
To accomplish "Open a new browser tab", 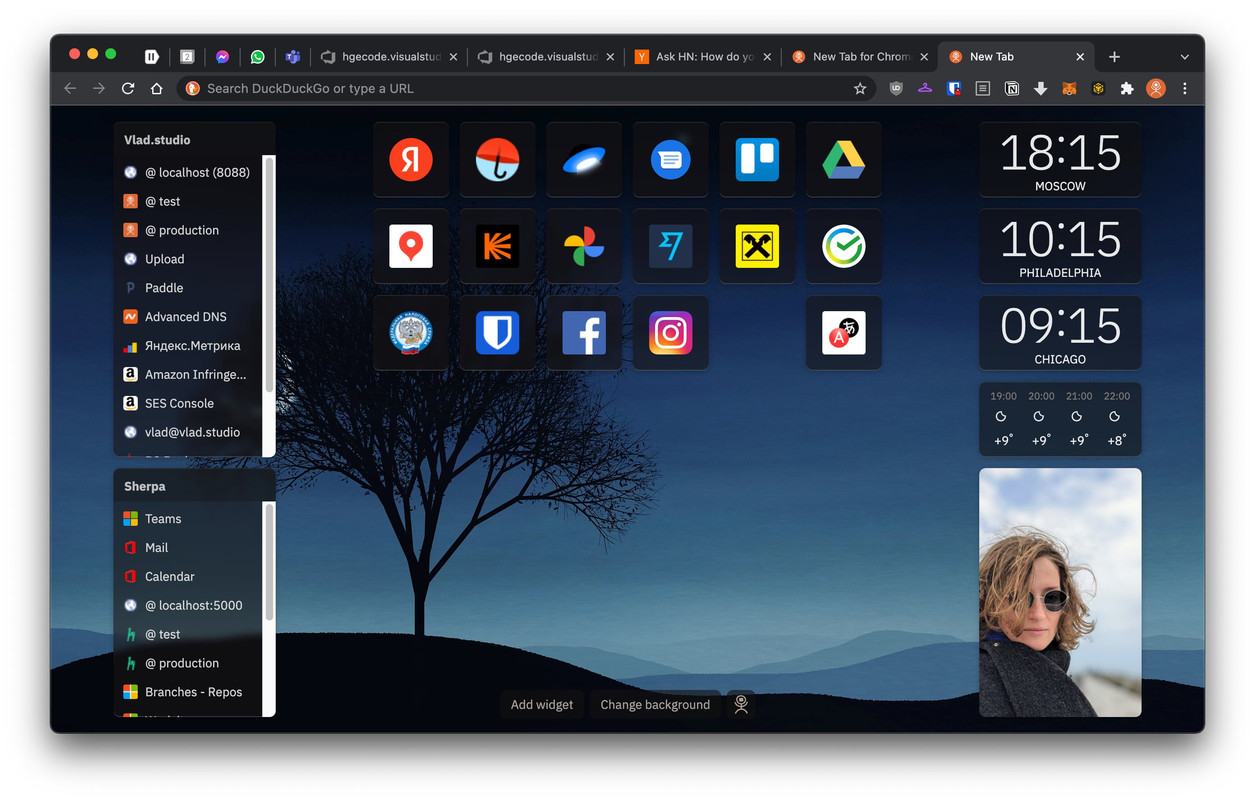I will click(x=1114, y=57).
